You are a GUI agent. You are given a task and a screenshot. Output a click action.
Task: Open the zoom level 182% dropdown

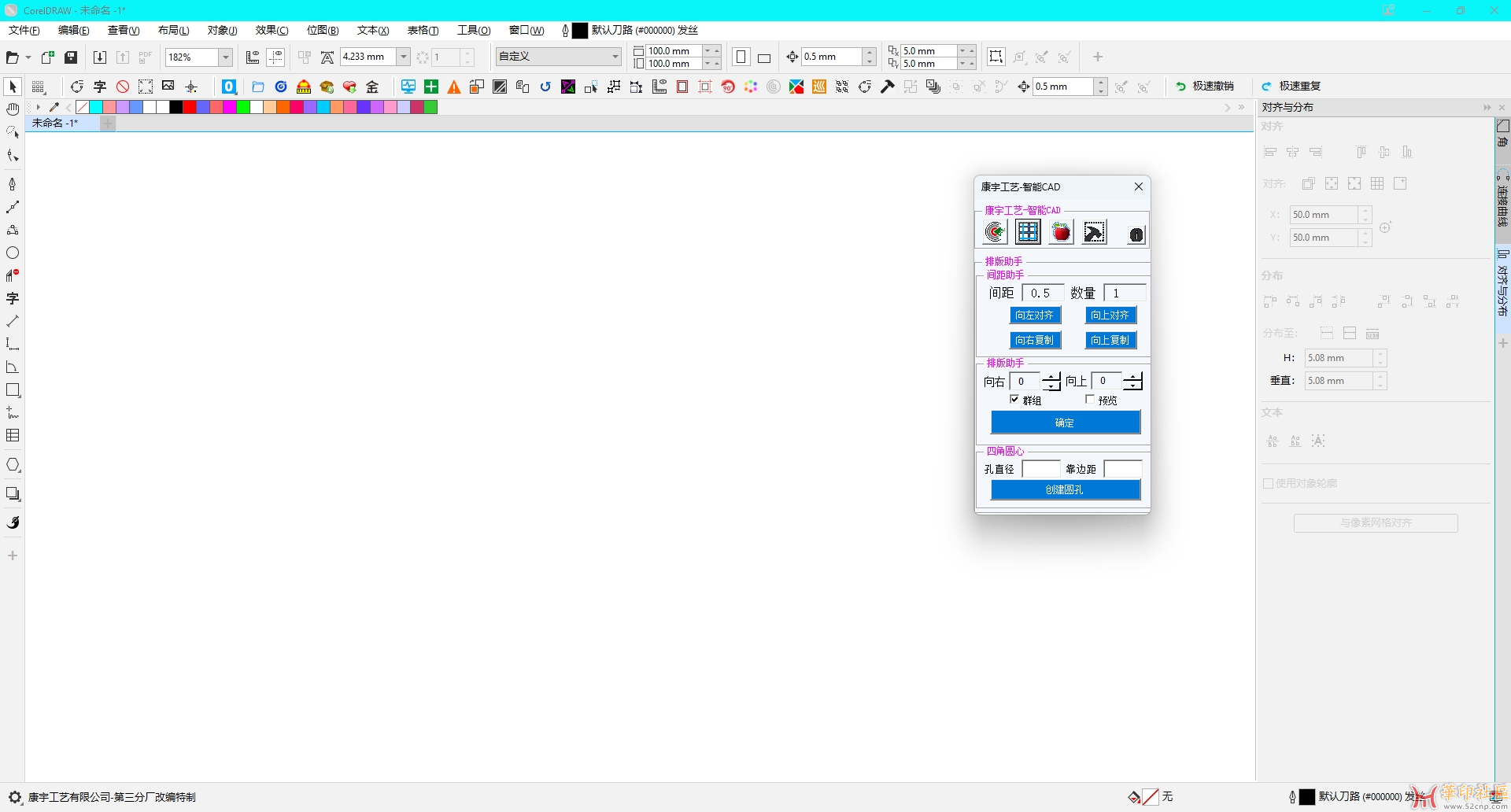coord(226,57)
